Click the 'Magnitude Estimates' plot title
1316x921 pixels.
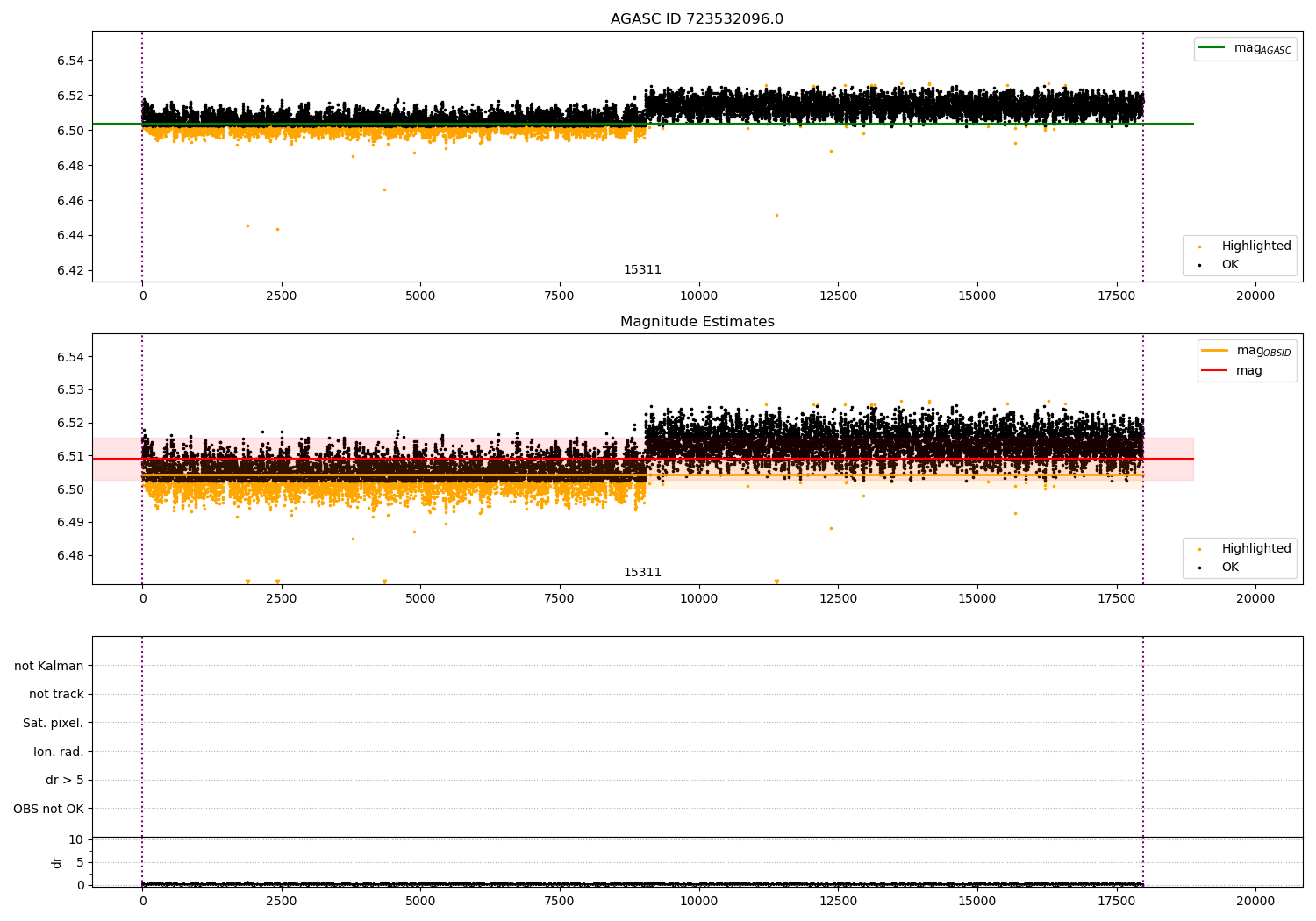pos(697,322)
